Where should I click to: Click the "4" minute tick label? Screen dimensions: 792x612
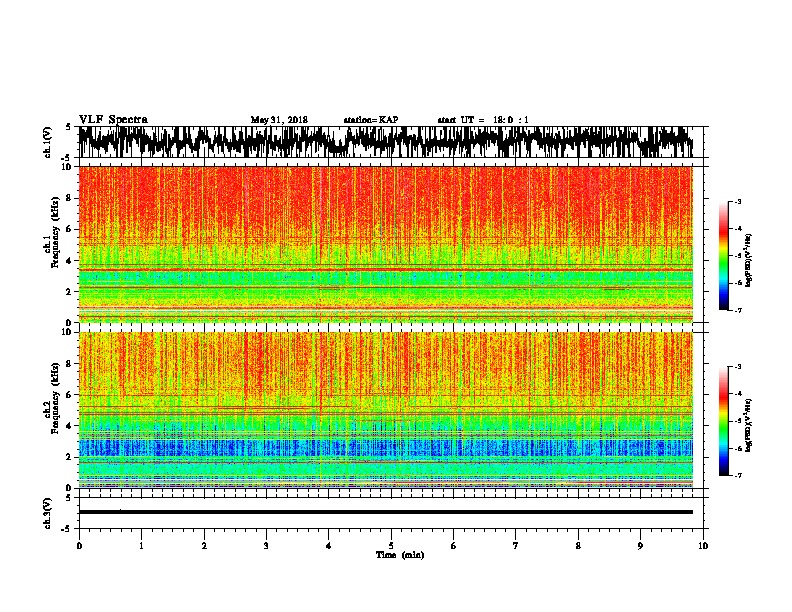pos(329,546)
